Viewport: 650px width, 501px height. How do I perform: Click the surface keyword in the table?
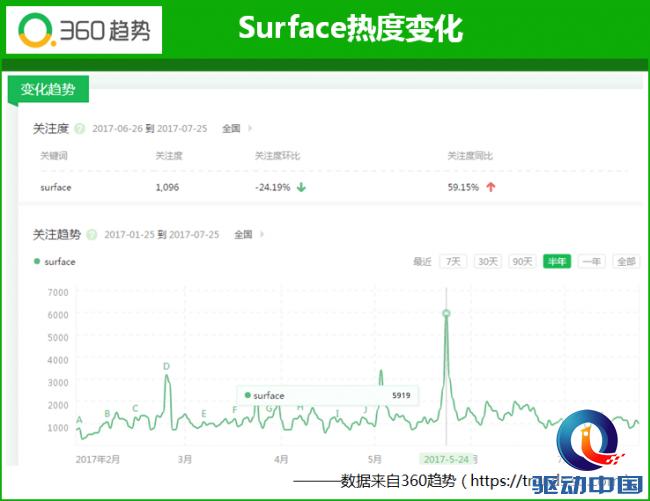[x=56, y=187]
